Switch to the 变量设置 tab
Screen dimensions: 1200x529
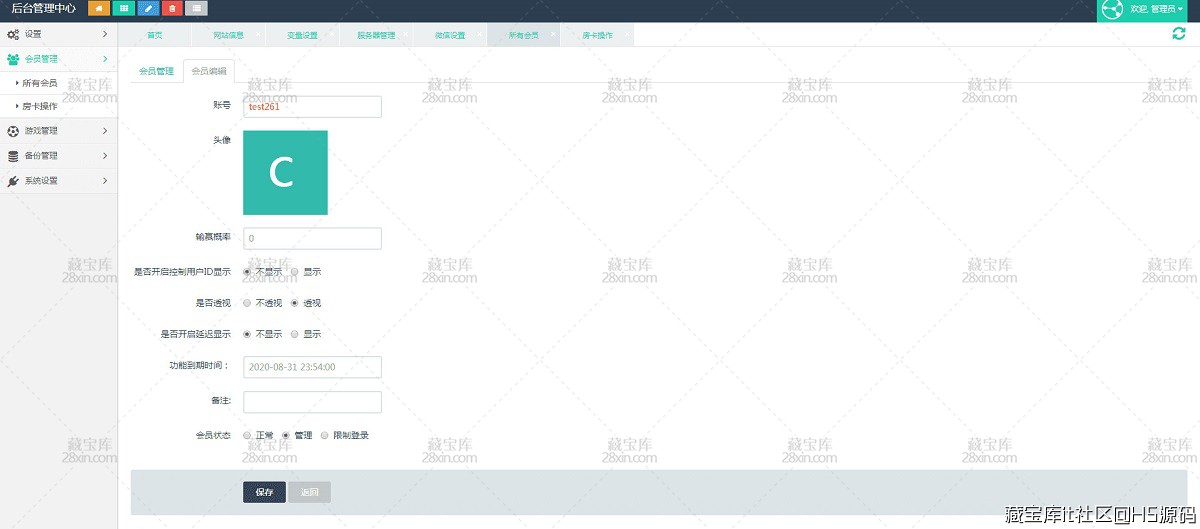click(x=302, y=35)
